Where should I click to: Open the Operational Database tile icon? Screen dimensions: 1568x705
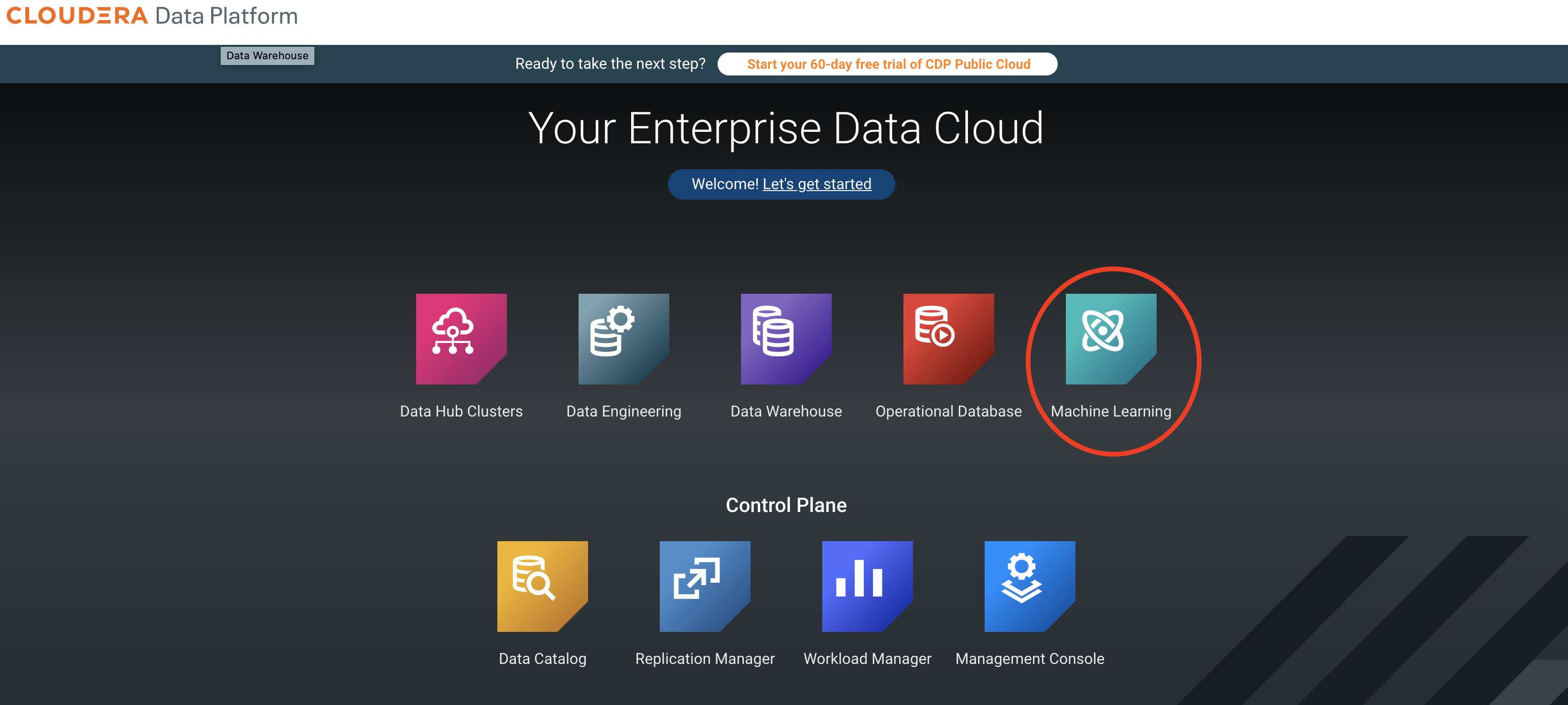click(x=948, y=339)
